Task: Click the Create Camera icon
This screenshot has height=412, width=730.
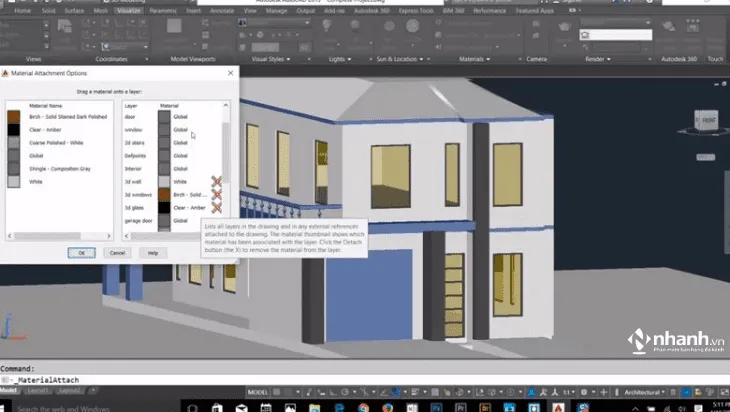Action: tap(536, 24)
